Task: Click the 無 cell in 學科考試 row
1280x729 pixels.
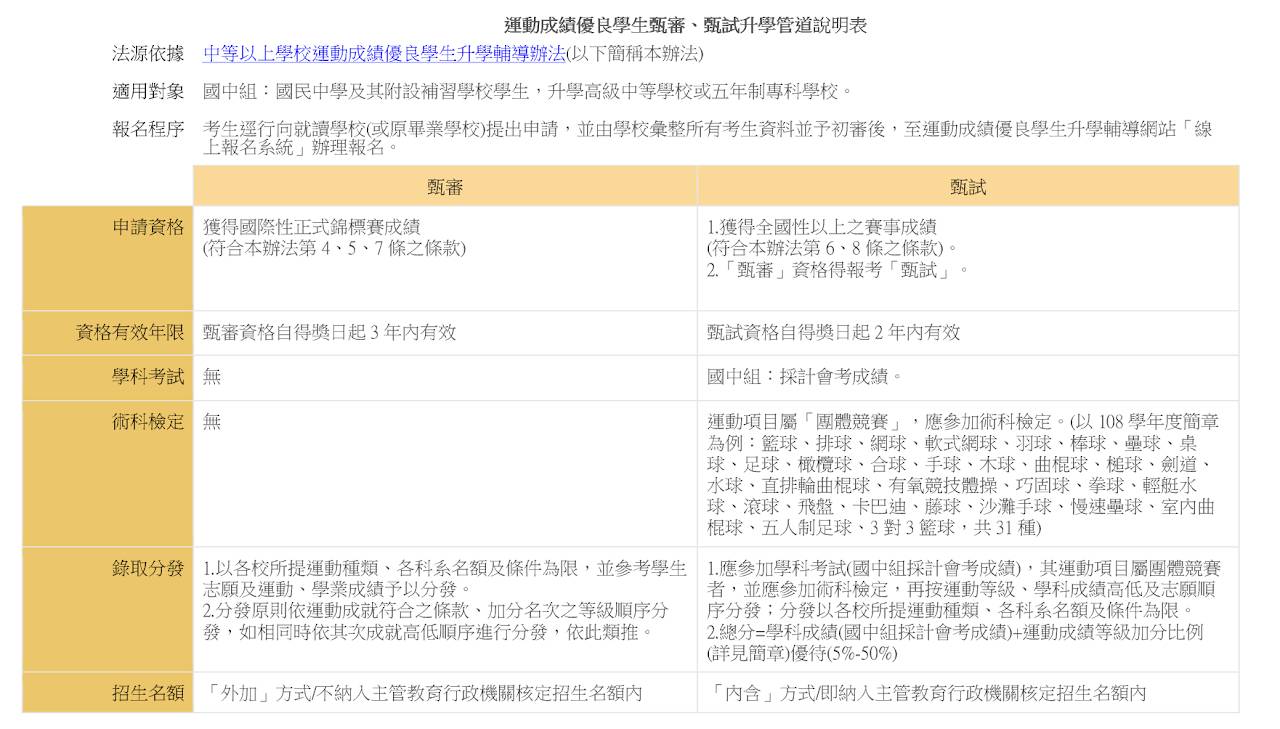Action: coord(445,378)
